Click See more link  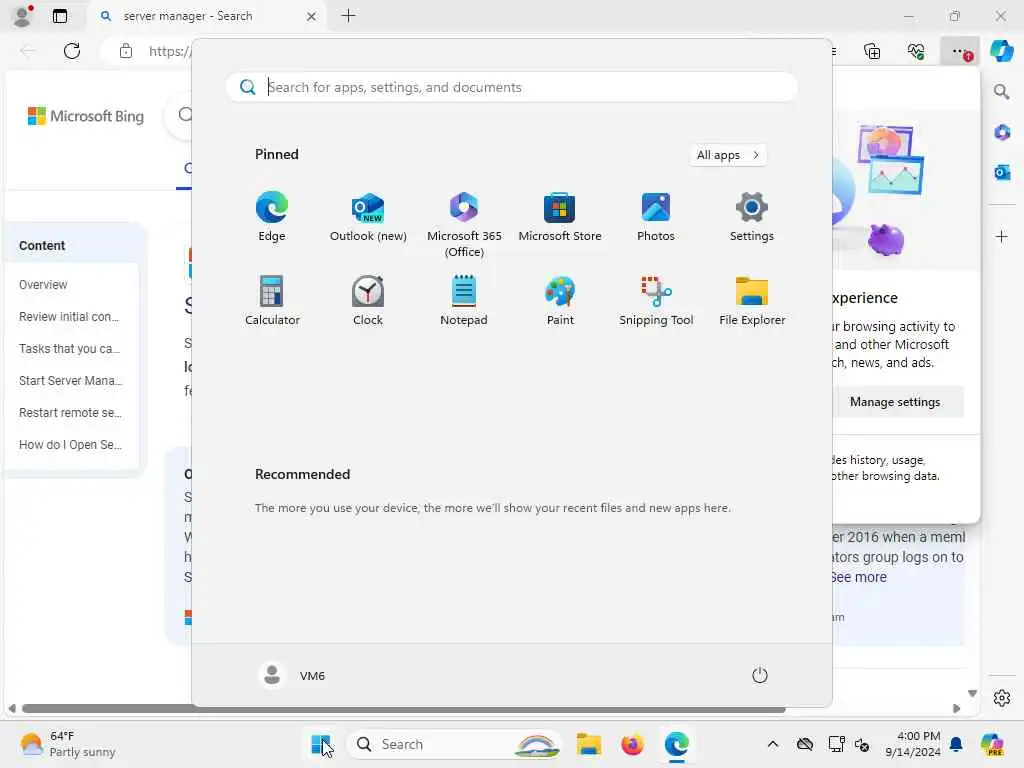click(x=859, y=577)
